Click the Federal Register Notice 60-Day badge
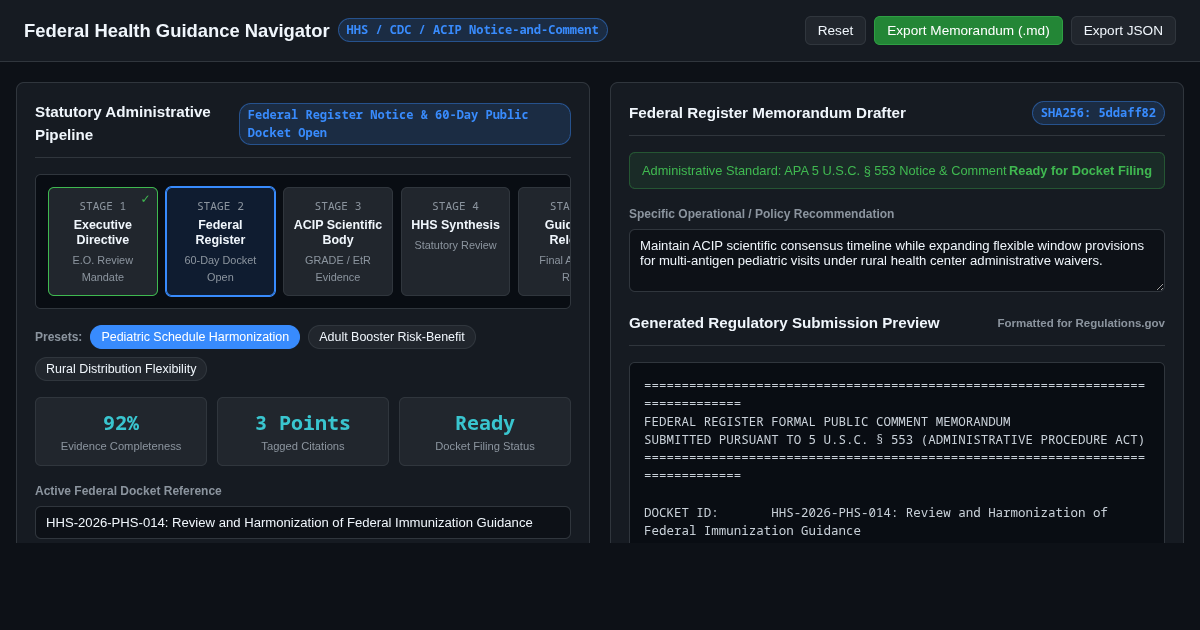Screen dimensions: 1200x630 coord(405,124)
